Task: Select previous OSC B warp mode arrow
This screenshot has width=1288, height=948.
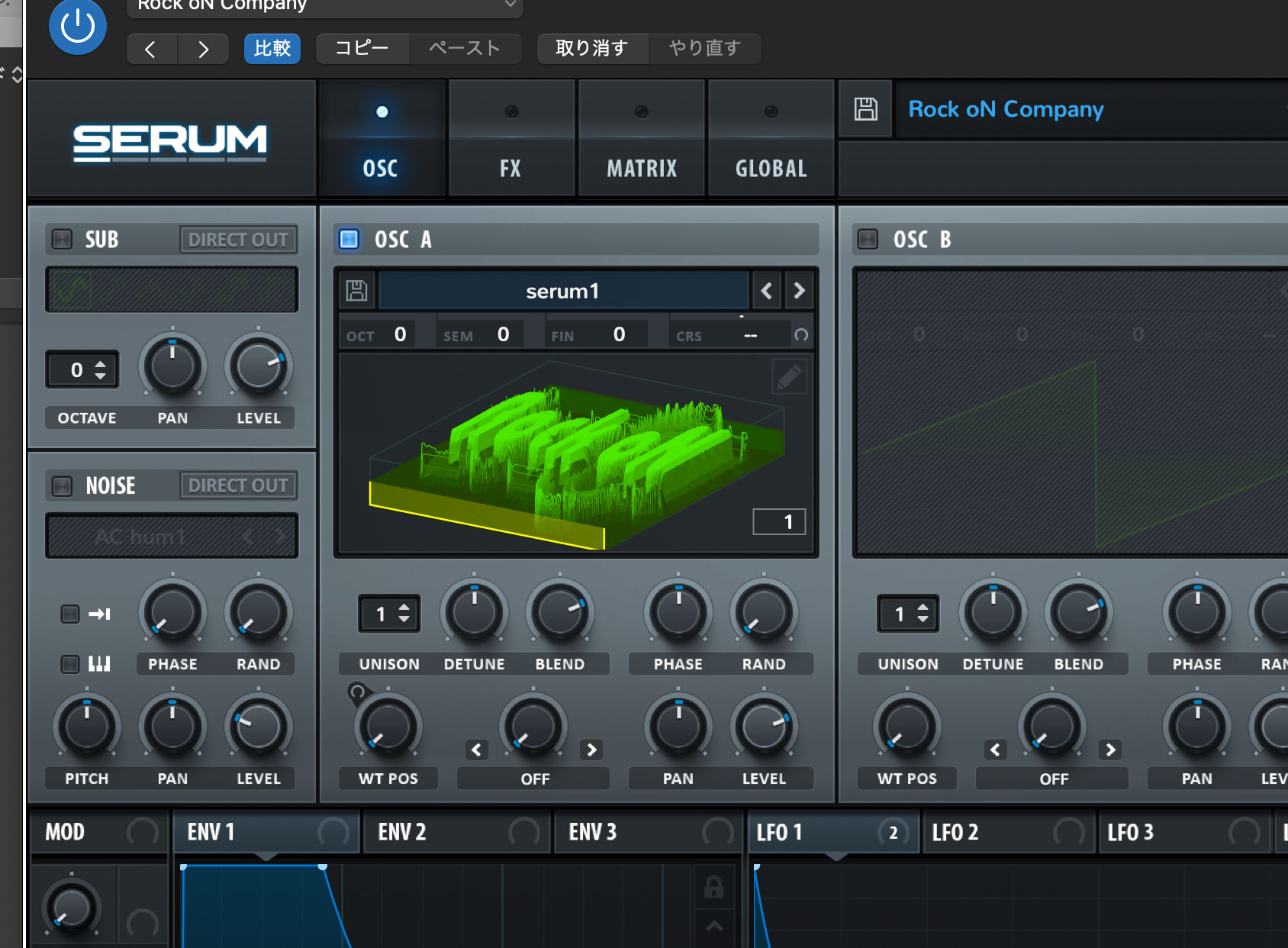Action: click(995, 750)
